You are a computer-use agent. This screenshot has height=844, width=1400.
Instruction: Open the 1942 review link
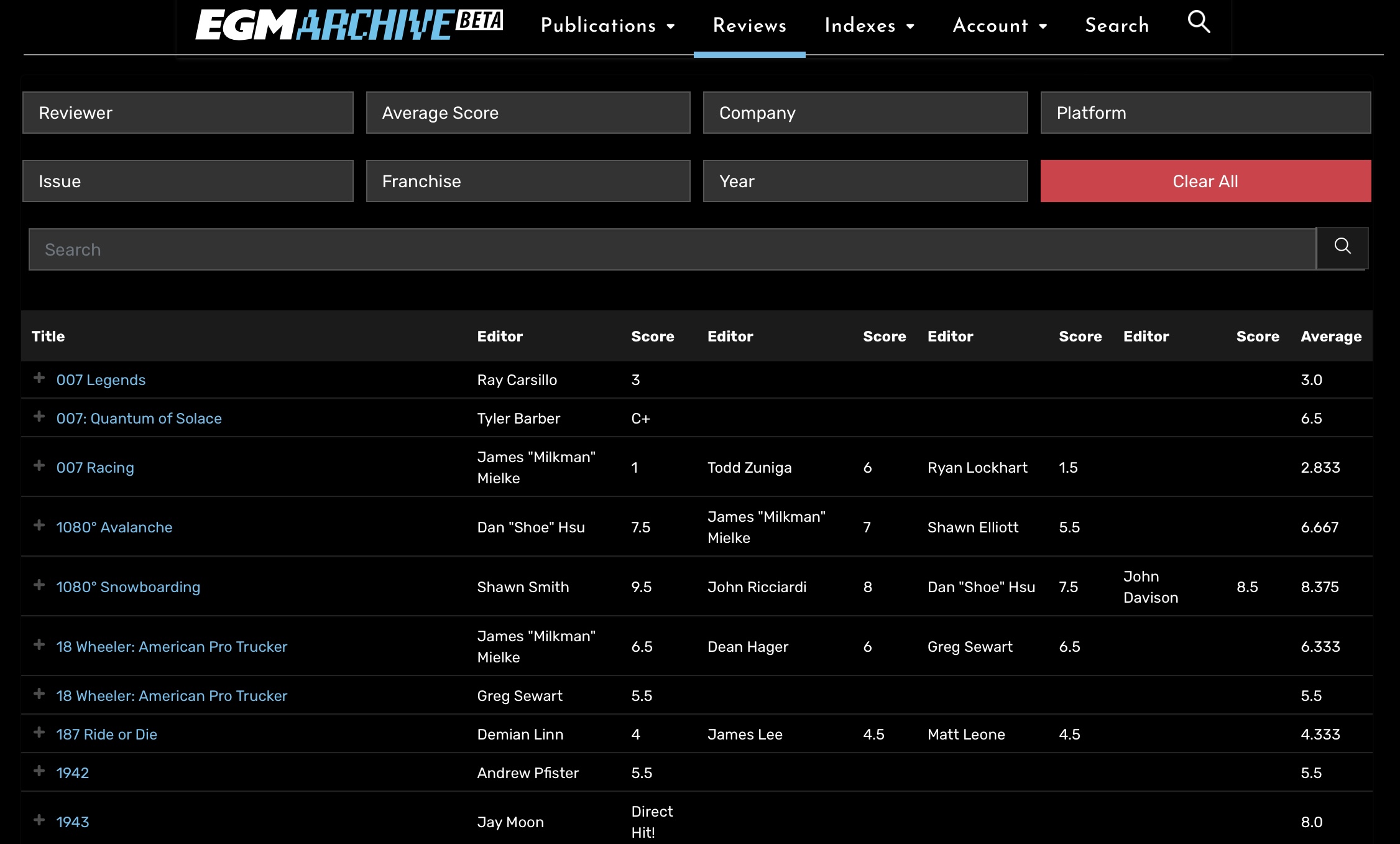point(73,773)
